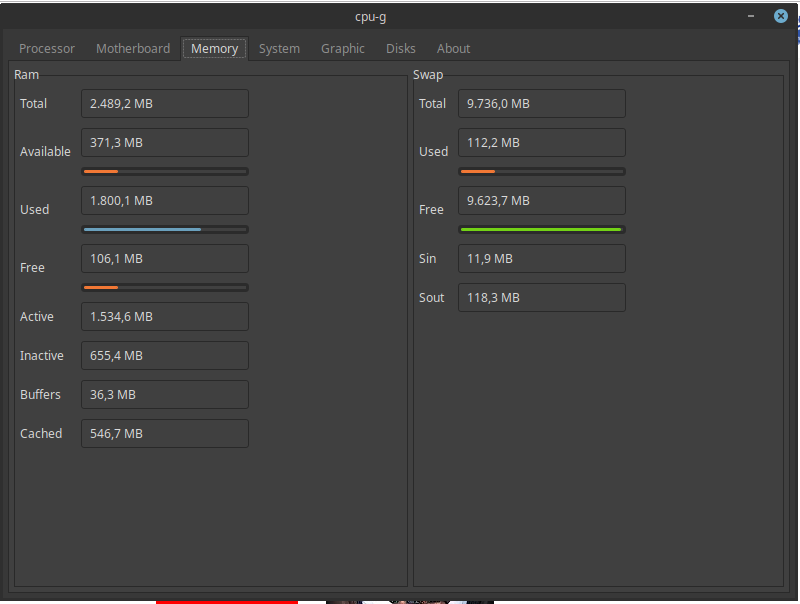Click the Swap Free green progress bar
This screenshot has width=800, height=604.
coord(542,230)
